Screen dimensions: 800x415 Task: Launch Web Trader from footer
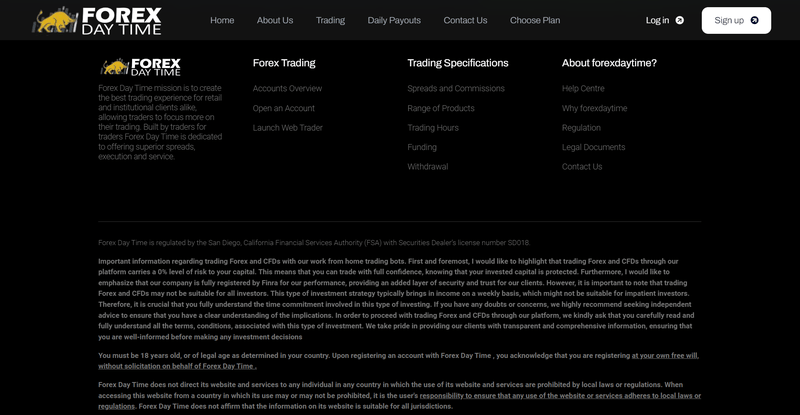pos(288,128)
